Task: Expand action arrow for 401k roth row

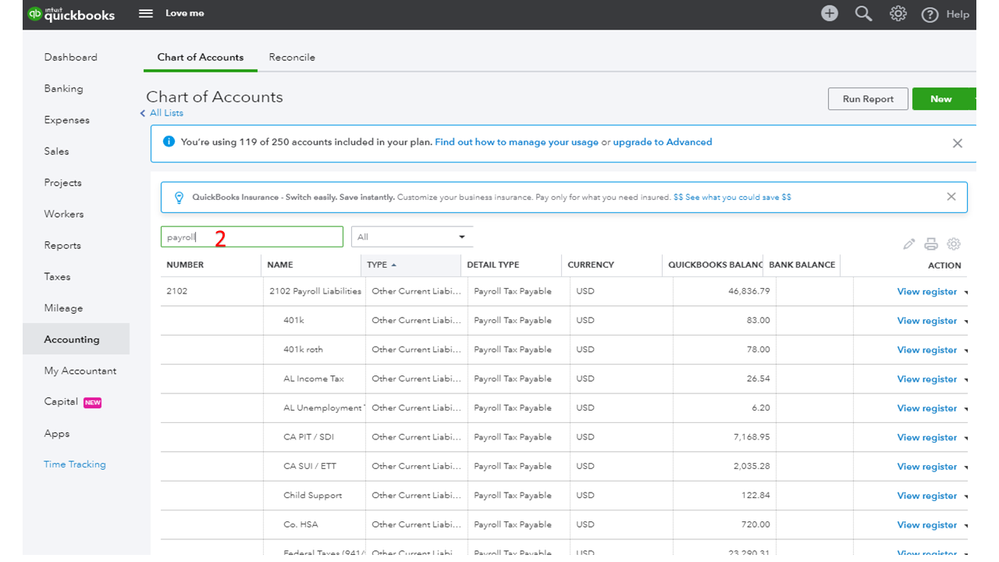Action: pos(966,351)
